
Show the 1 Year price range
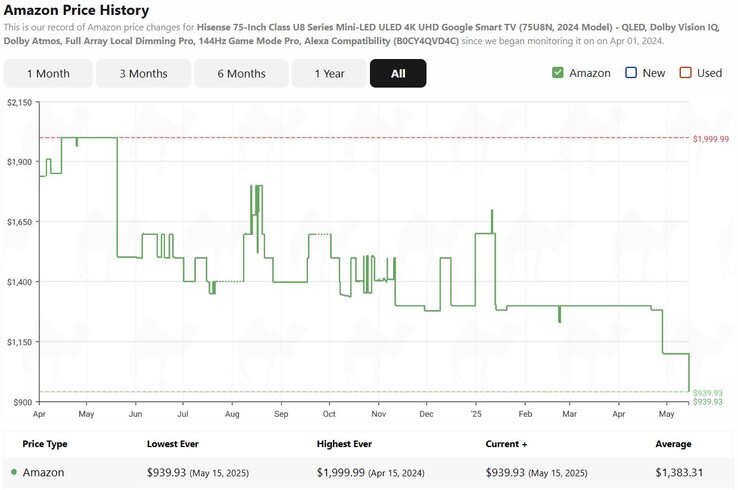[x=329, y=73]
